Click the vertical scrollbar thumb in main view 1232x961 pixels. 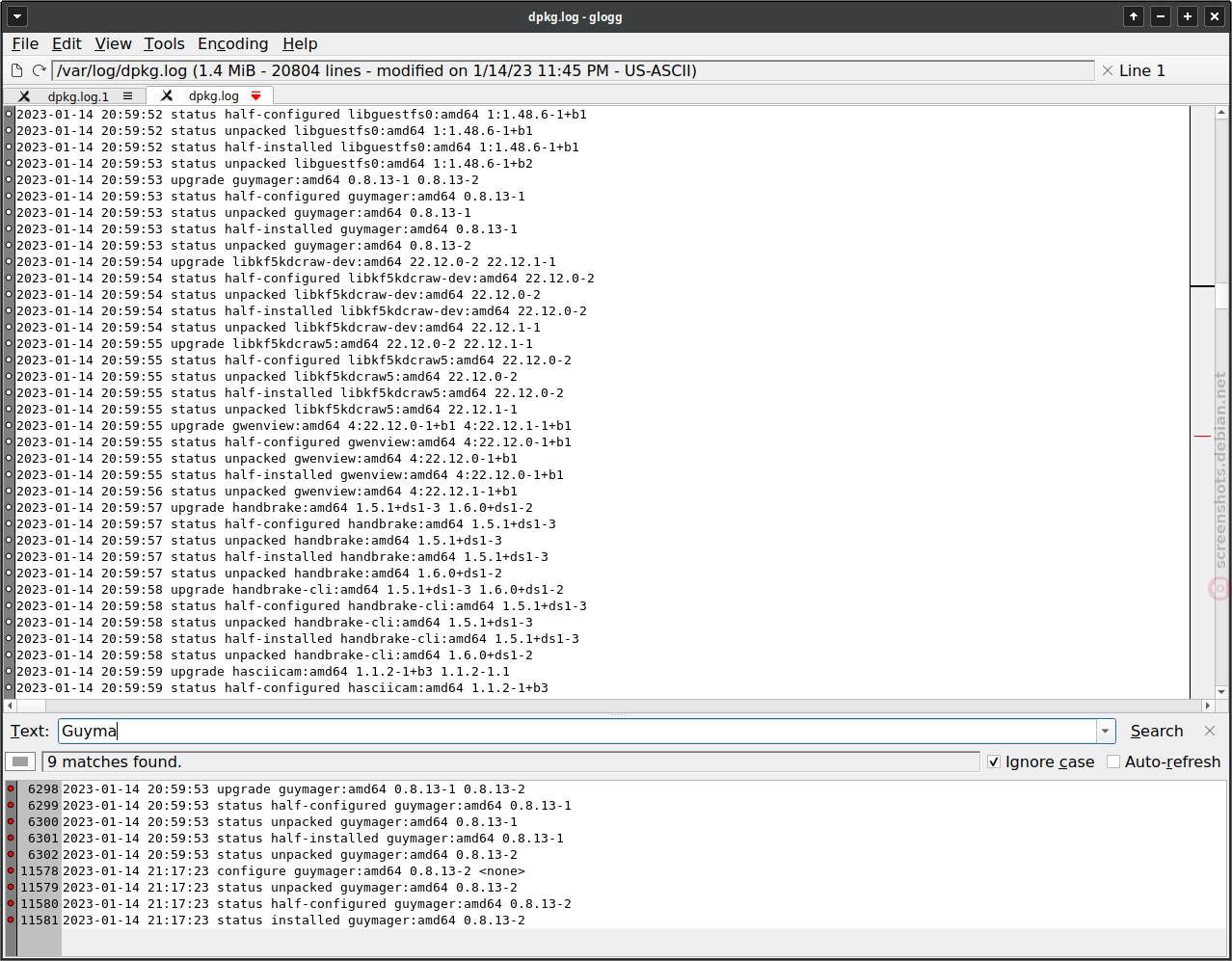point(1221,294)
